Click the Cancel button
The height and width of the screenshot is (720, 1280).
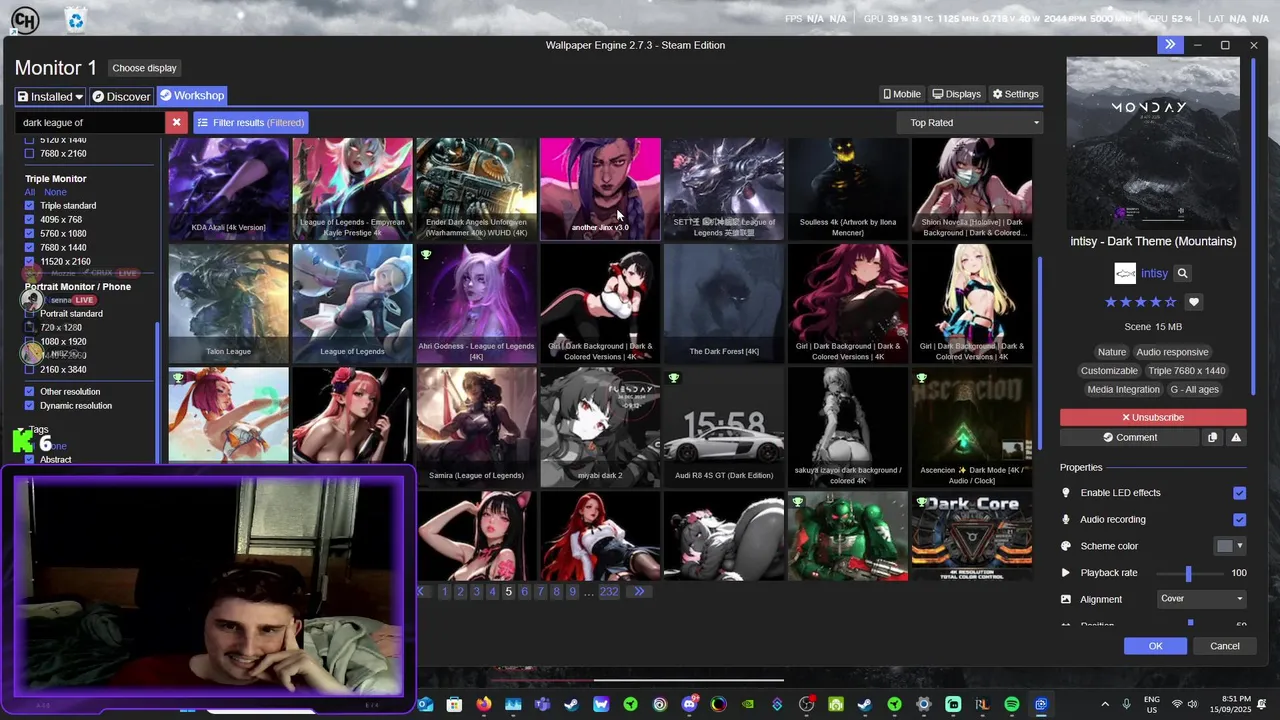1225,646
